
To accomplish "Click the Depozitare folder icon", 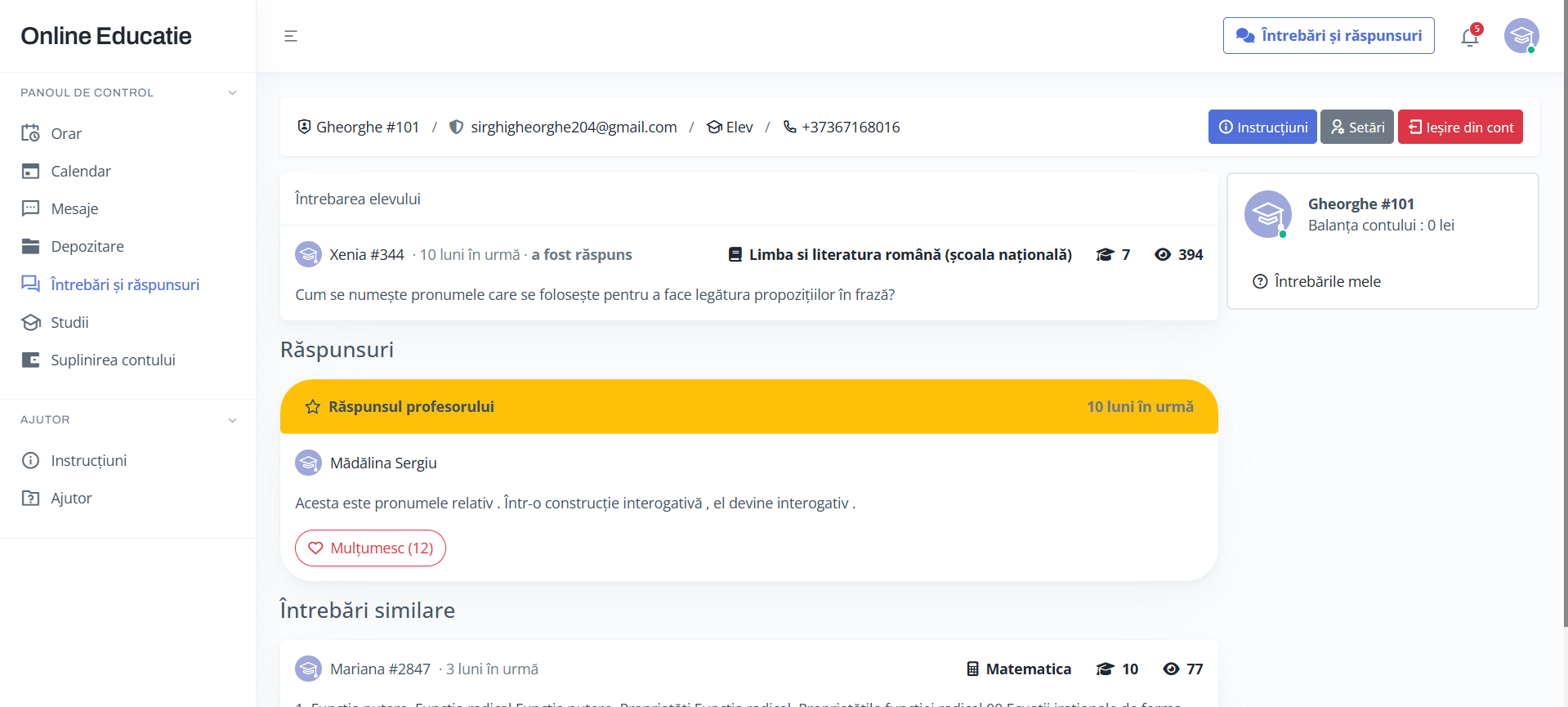I will [x=30, y=246].
